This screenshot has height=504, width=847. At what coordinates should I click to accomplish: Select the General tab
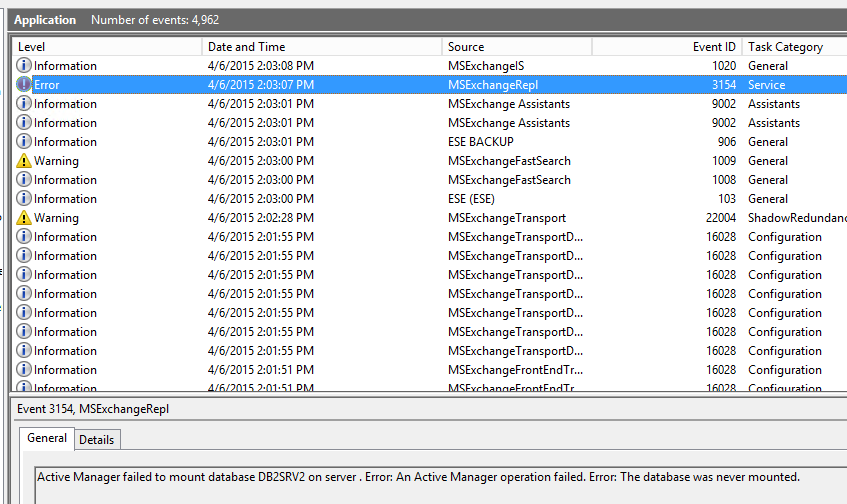coord(47,438)
